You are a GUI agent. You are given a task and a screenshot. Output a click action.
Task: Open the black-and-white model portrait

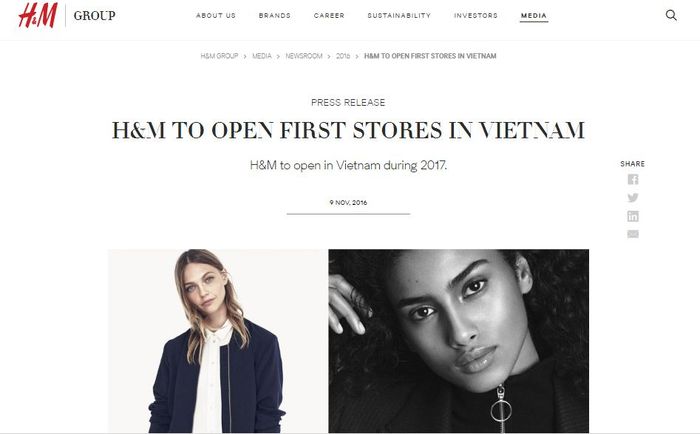pos(458,341)
